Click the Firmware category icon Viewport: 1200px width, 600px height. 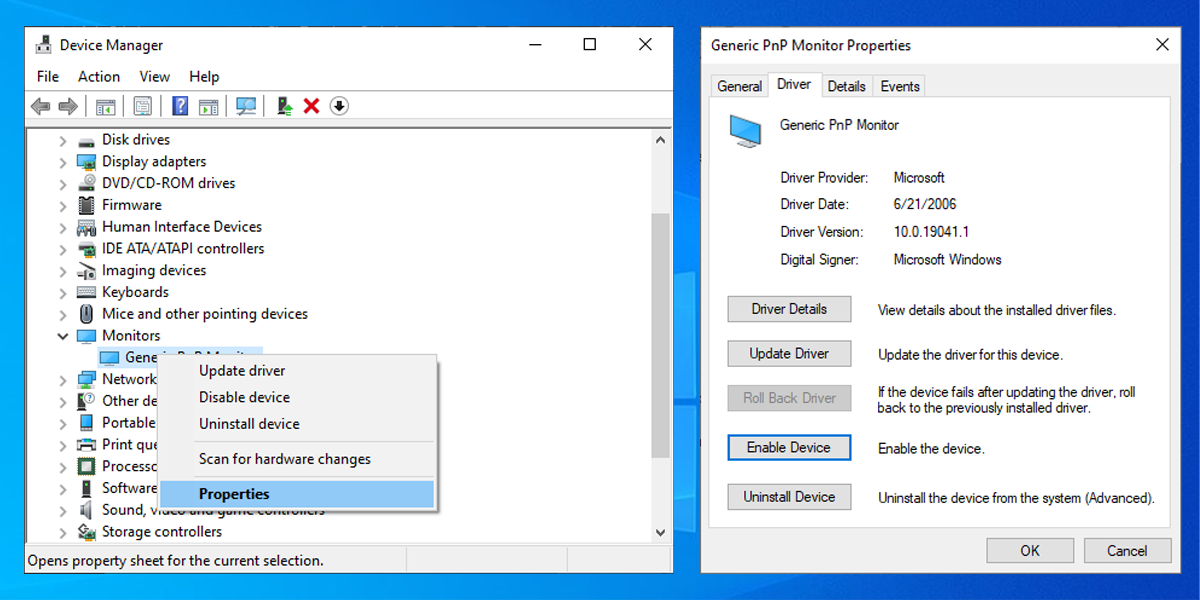[x=87, y=205]
